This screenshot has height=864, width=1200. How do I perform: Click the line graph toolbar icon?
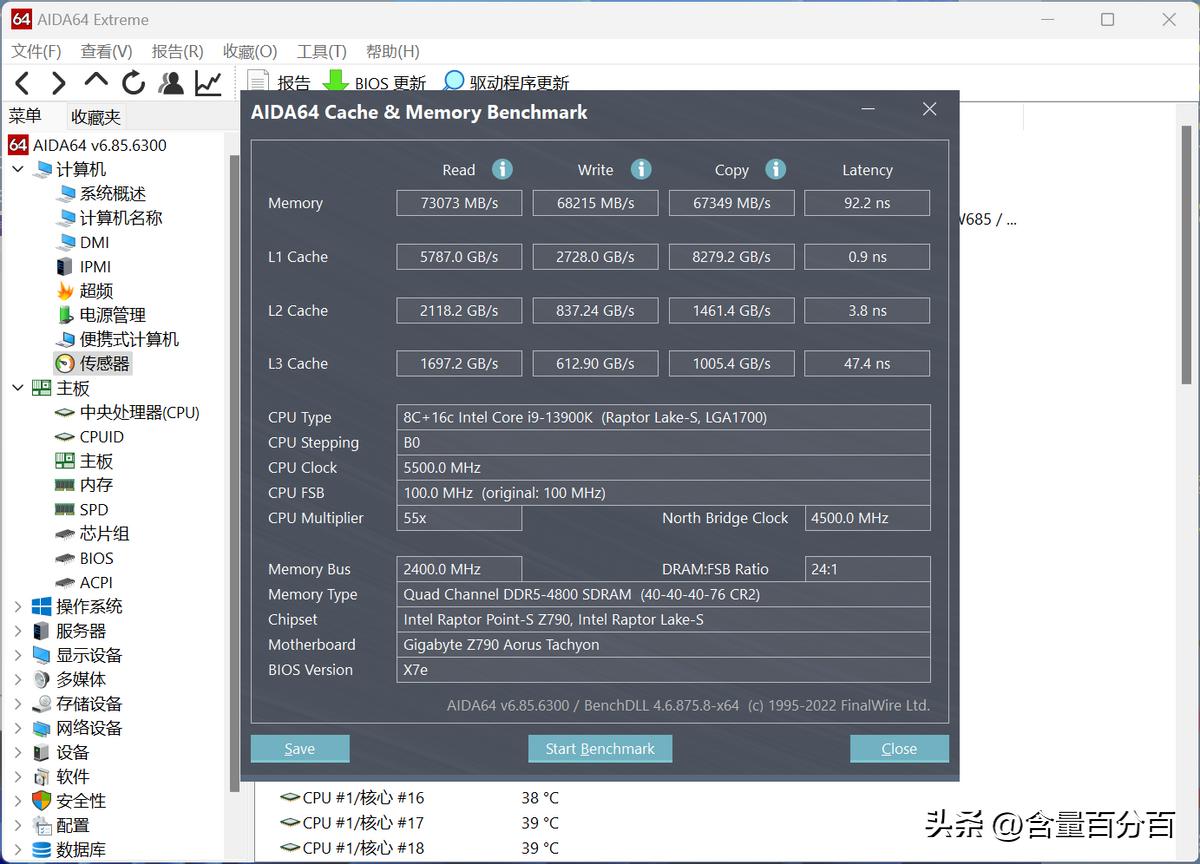(x=208, y=83)
